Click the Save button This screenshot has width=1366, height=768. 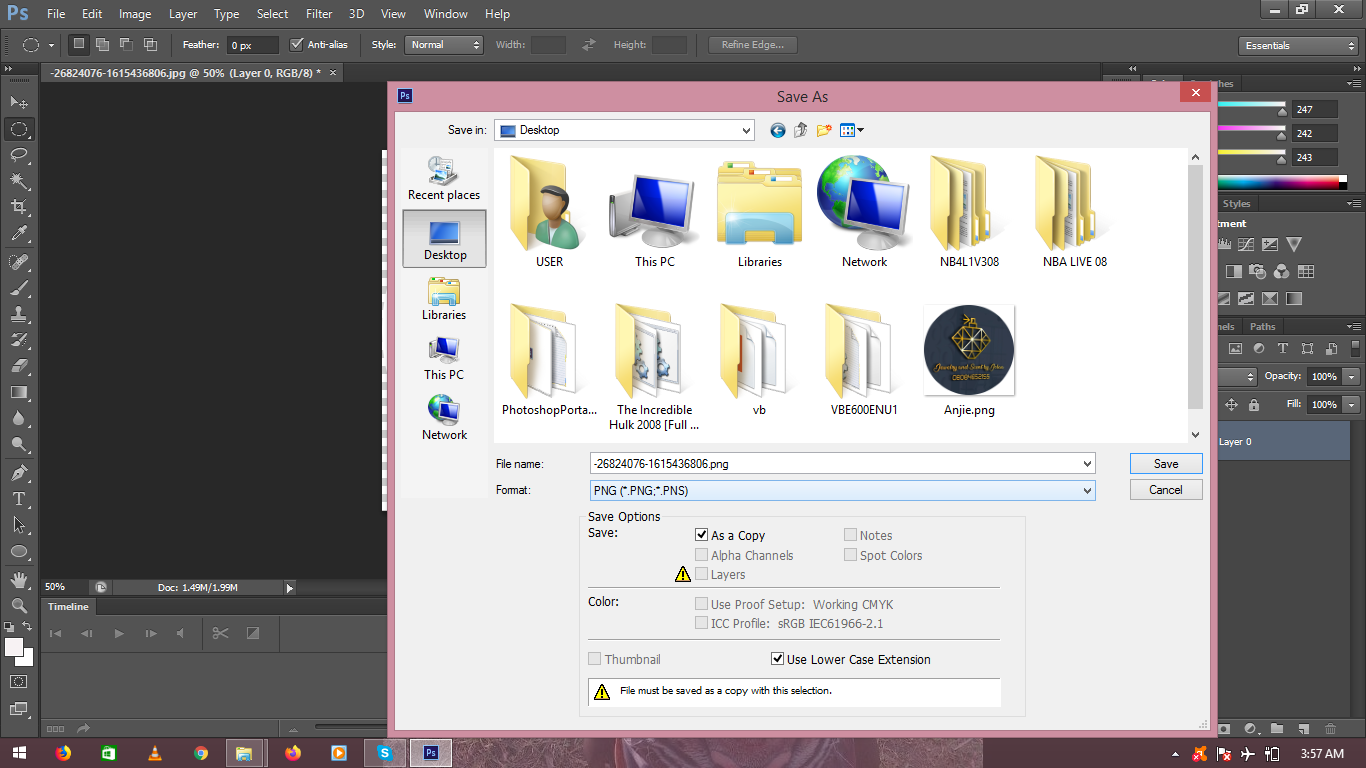1166,464
